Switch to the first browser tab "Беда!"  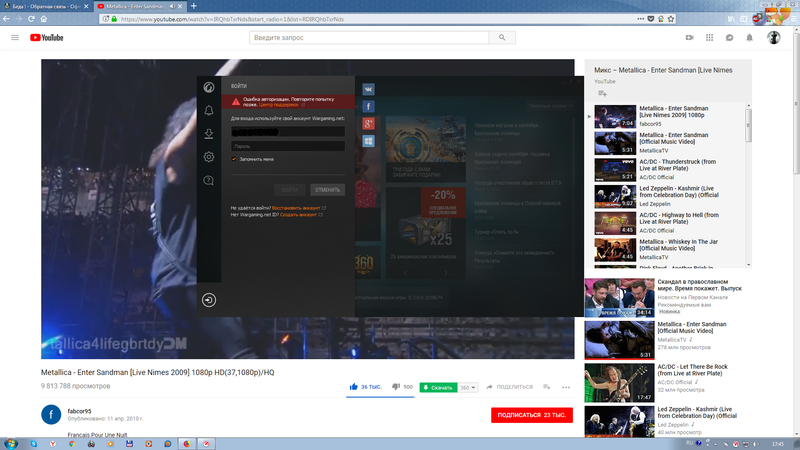pyautogui.click(x=46, y=6)
